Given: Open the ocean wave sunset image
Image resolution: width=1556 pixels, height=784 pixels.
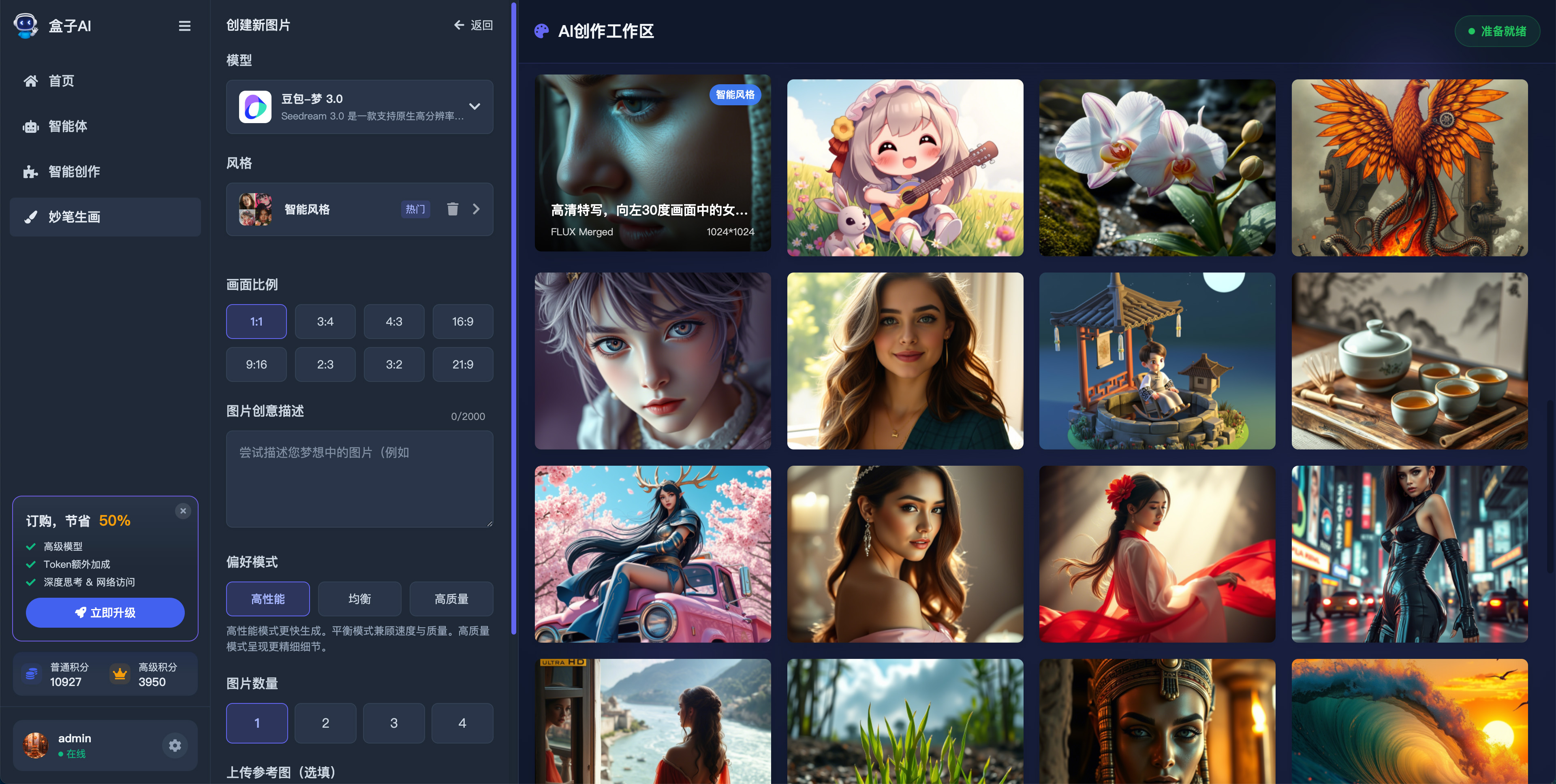Looking at the screenshot, I should click(1410, 721).
